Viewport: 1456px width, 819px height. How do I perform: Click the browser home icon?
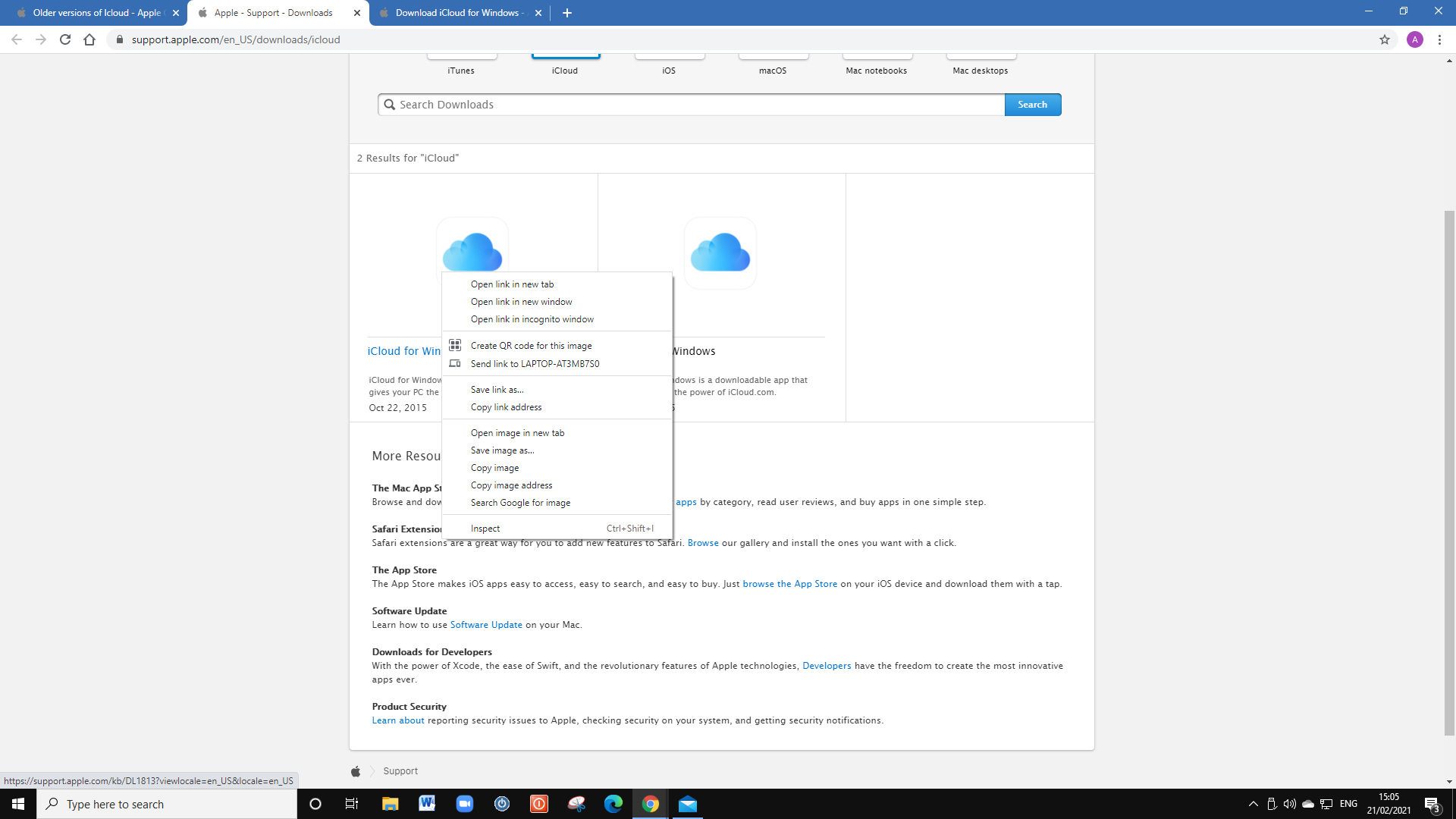(x=89, y=39)
